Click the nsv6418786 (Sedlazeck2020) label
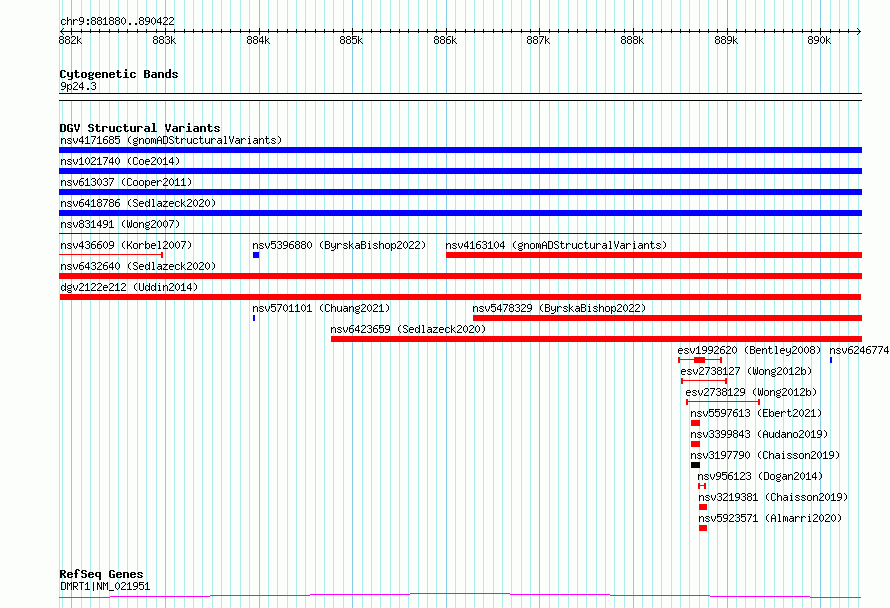The image size is (890, 608). click(138, 203)
